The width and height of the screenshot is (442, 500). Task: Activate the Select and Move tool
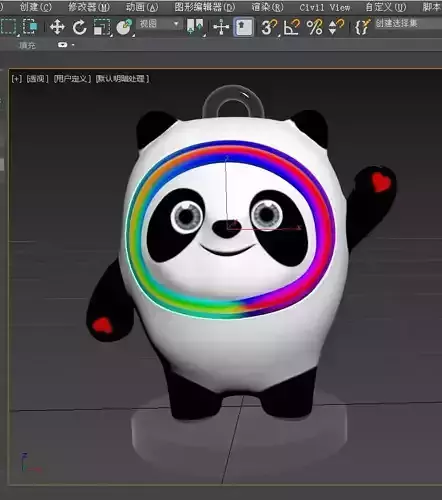57,27
